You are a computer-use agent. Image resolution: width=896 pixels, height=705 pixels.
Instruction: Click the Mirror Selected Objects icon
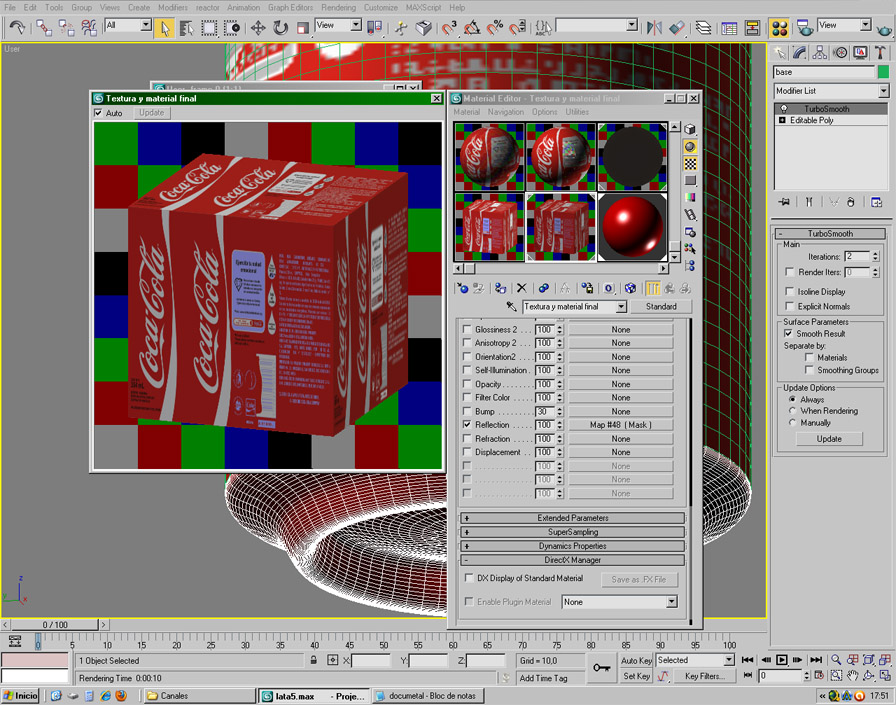tap(654, 27)
